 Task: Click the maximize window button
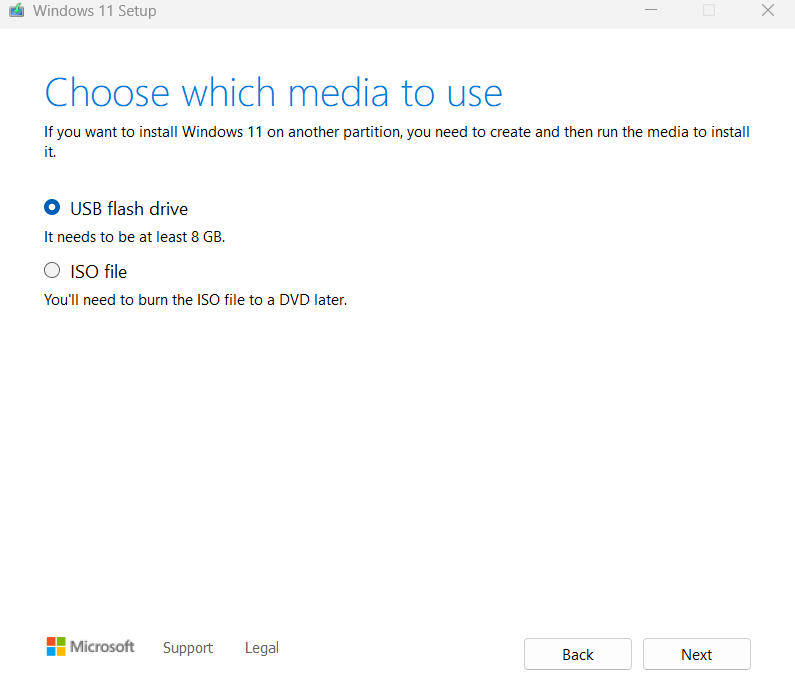(709, 11)
